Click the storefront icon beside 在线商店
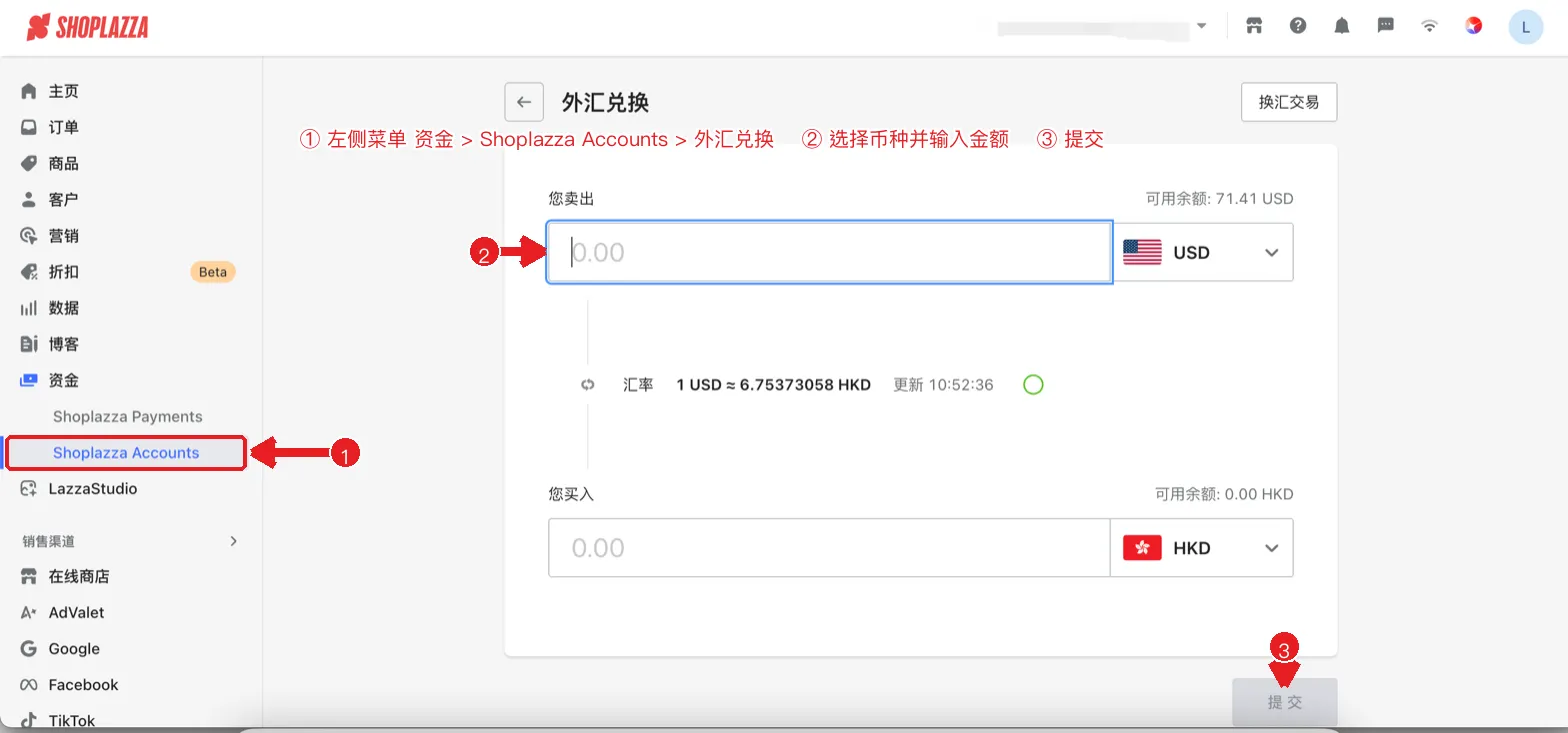This screenshot has height=733, width=1568. pyautogui.click(x=29, y=577)
